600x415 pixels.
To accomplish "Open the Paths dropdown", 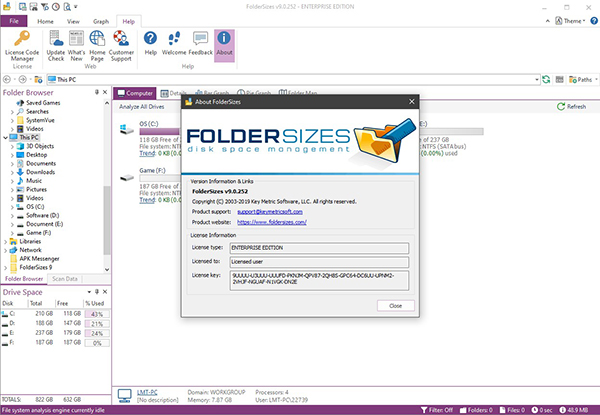I will (583, 80).
